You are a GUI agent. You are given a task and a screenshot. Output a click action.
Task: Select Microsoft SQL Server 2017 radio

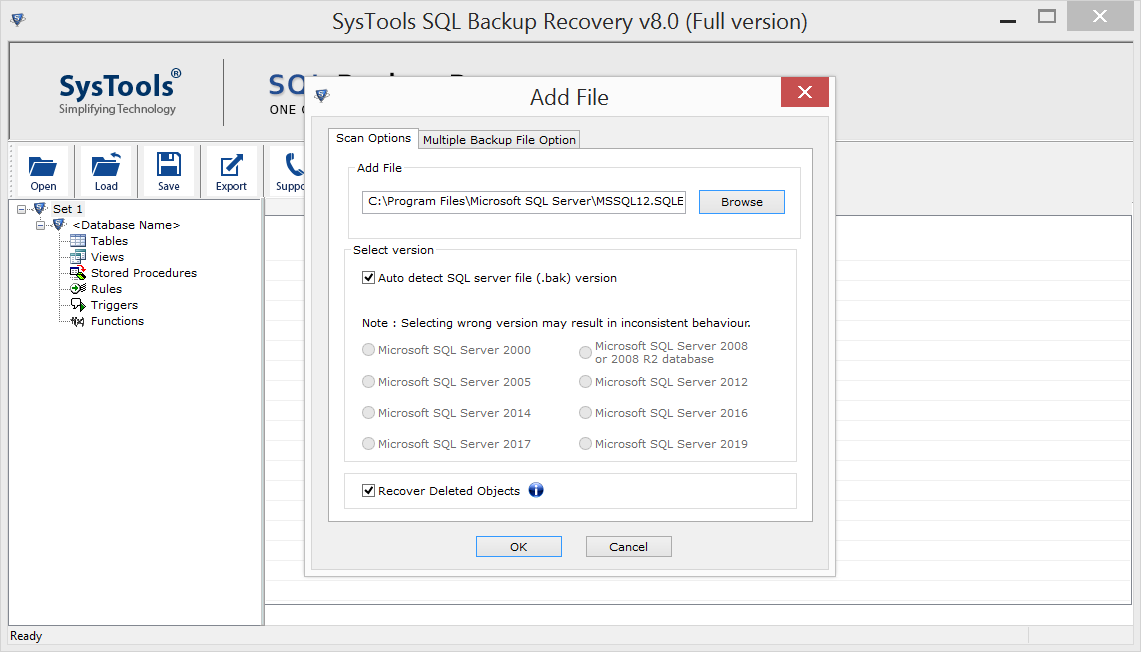click(x=368, y=443)
